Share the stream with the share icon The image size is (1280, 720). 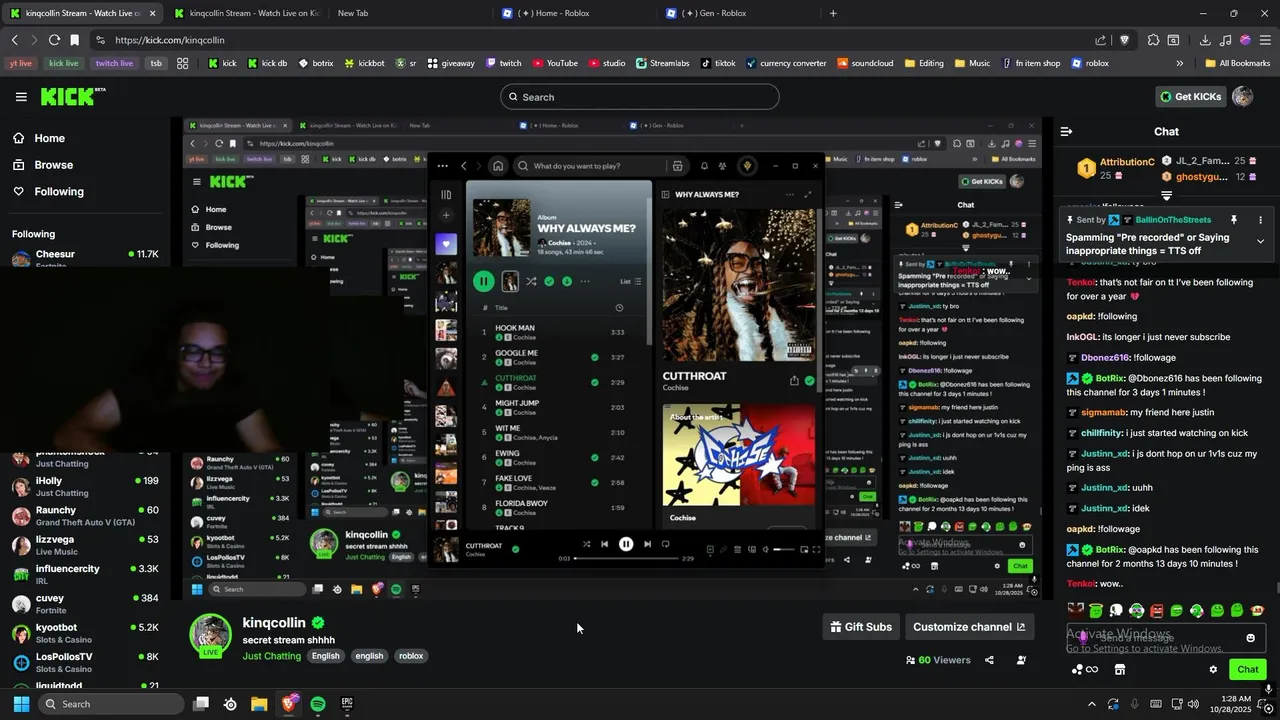[989, 660]
